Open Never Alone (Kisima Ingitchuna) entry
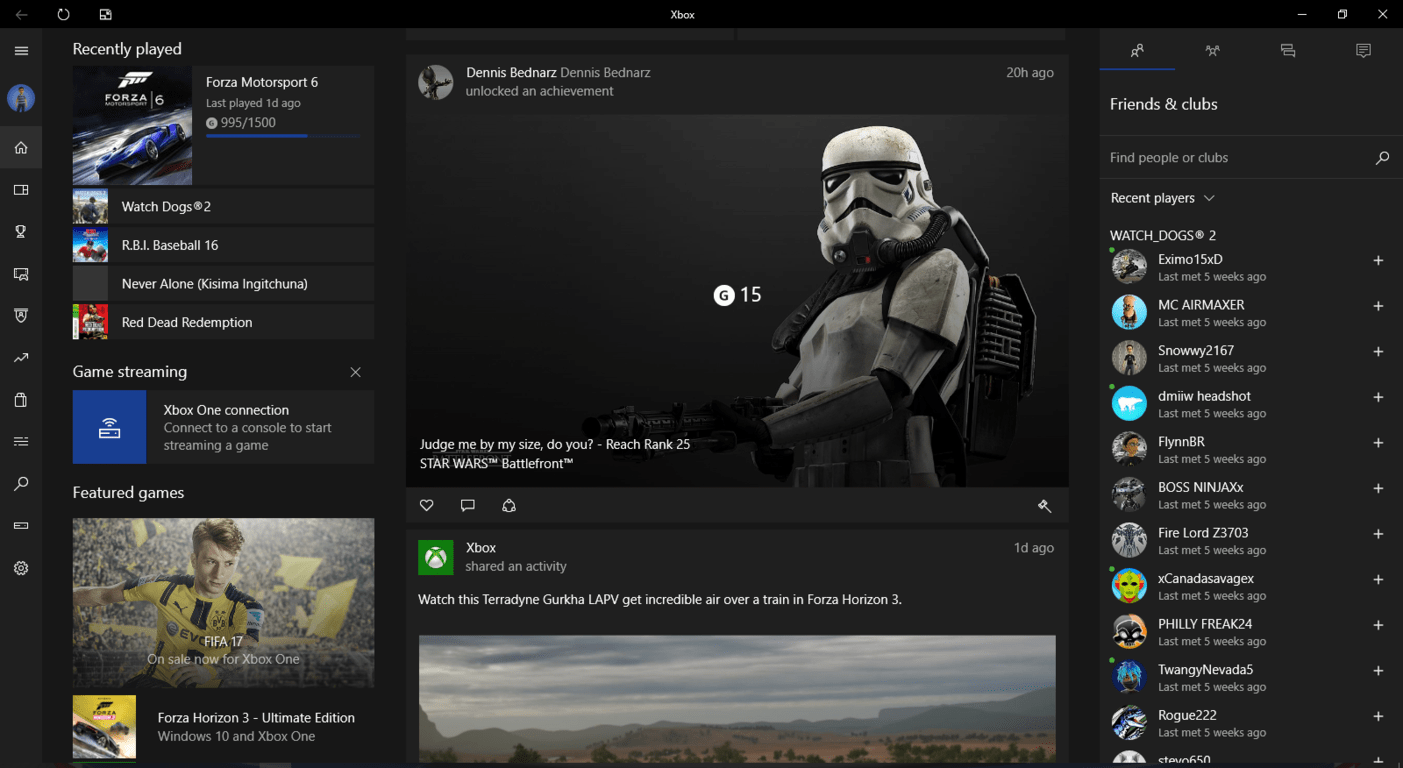Viewport: 1403px width, 768px height. 223,284
